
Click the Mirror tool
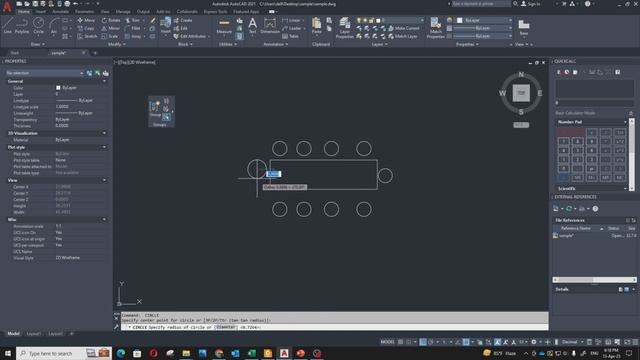click(111, 28)
